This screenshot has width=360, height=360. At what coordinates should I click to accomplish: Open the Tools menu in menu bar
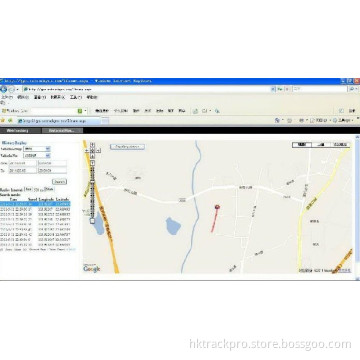(75, 97)
